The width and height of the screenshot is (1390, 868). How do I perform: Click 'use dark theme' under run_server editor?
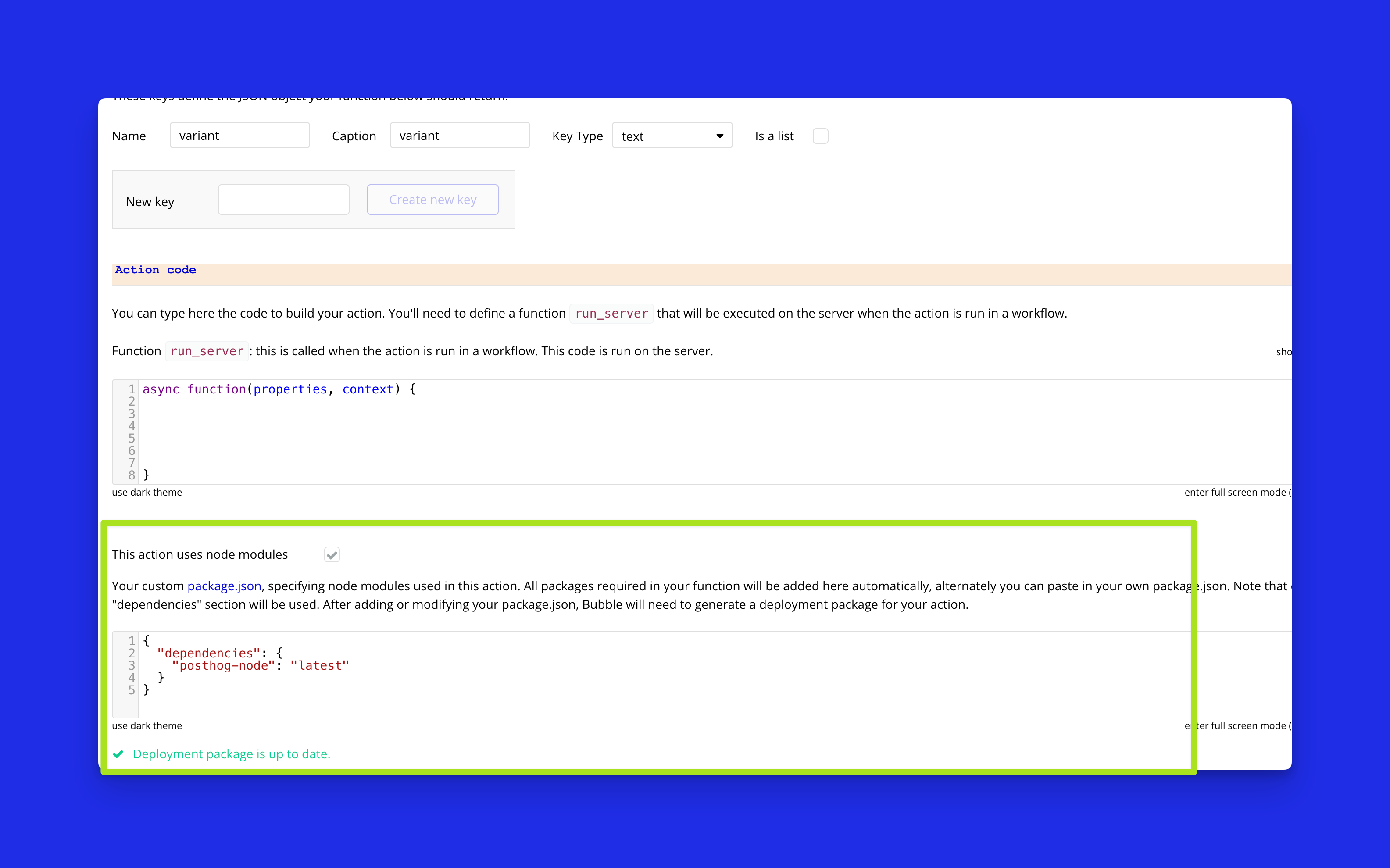click(147, 492)
